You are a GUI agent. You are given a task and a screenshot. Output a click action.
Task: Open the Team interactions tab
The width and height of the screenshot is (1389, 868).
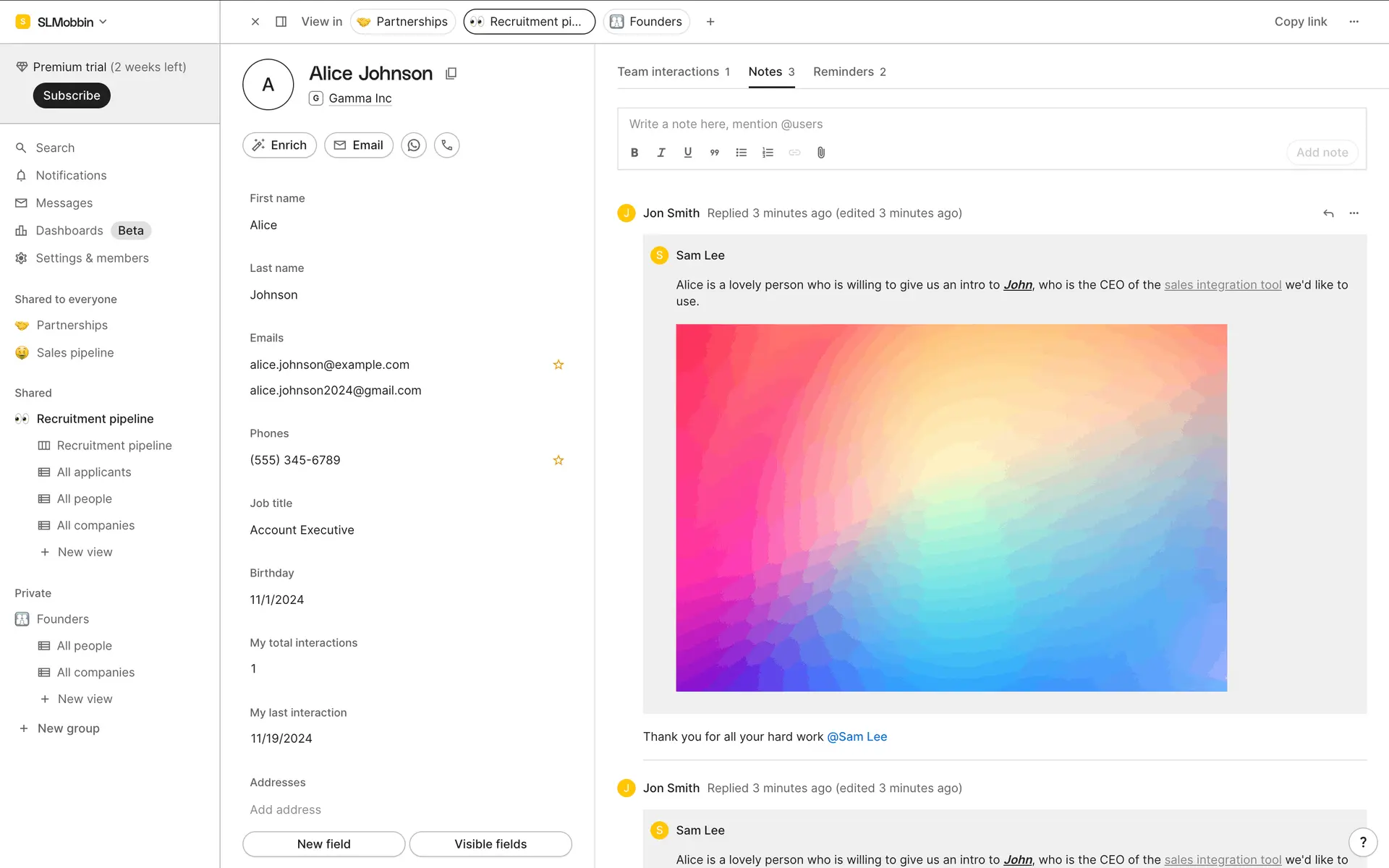coord(674,72)
